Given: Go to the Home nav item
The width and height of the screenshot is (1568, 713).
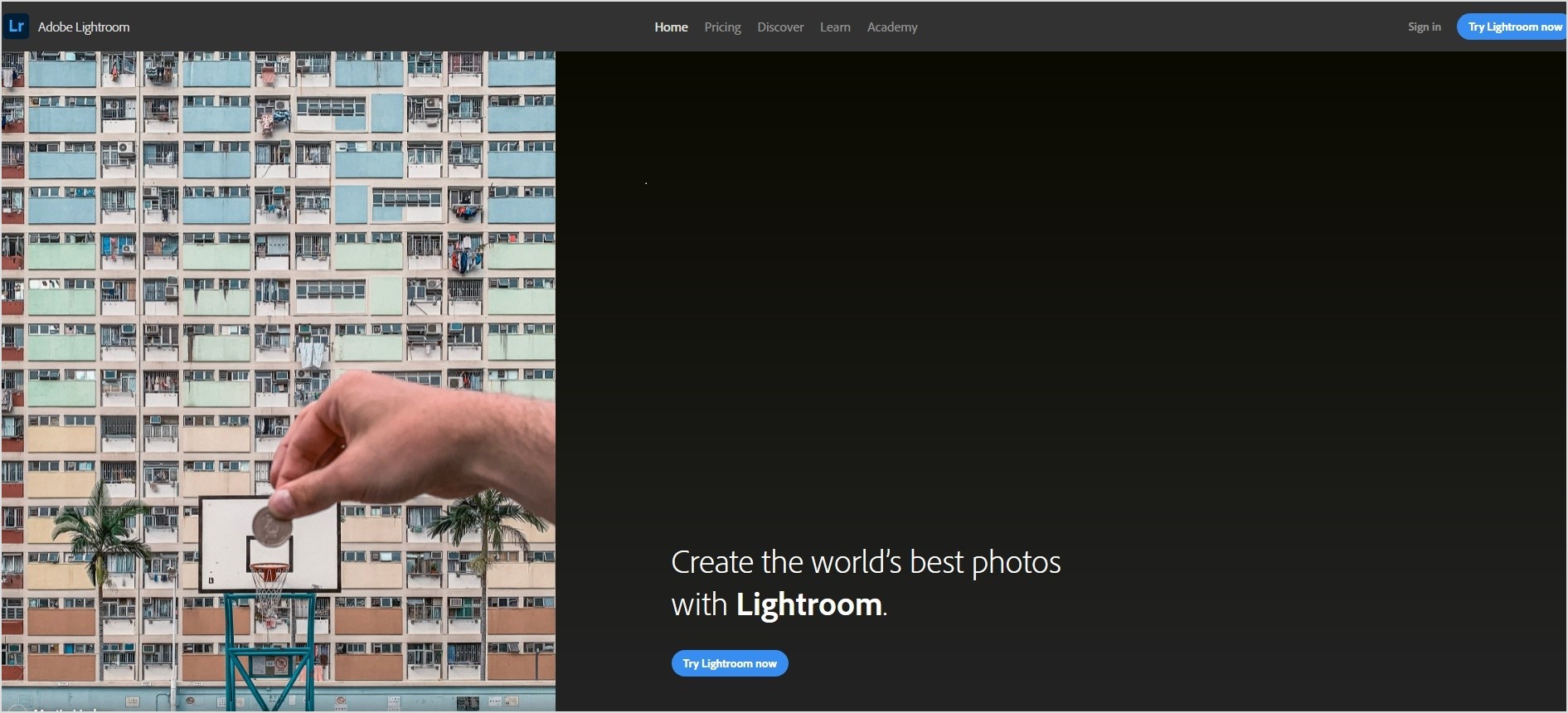Looking at the screenshot, I should point(671,27).
